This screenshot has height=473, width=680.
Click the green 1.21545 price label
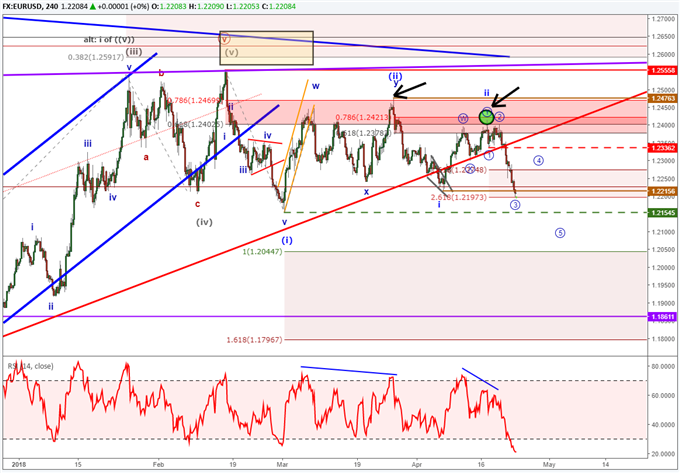(x=662, y=212)
